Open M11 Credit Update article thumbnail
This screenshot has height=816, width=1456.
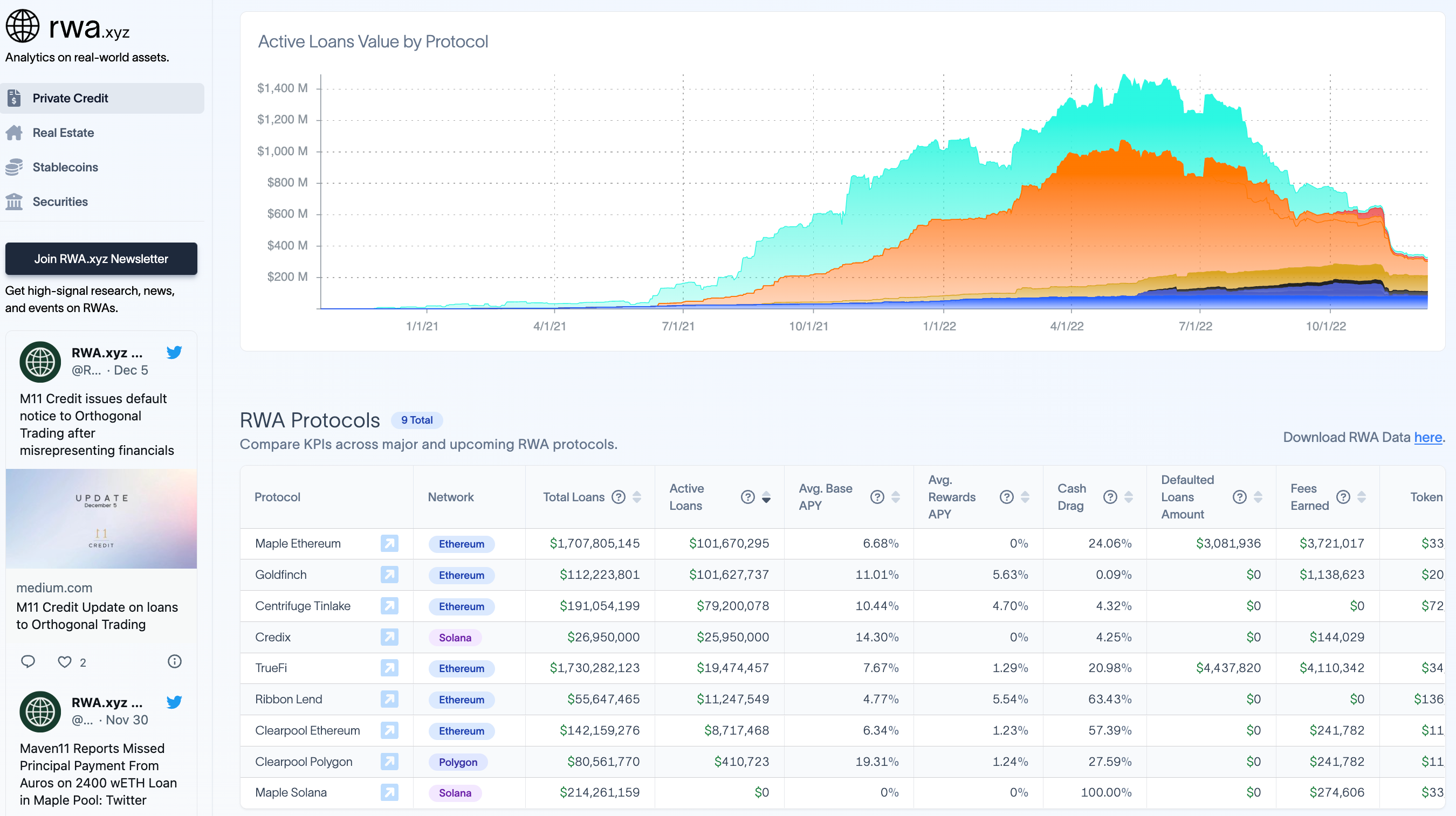click(x=101, y=519)
